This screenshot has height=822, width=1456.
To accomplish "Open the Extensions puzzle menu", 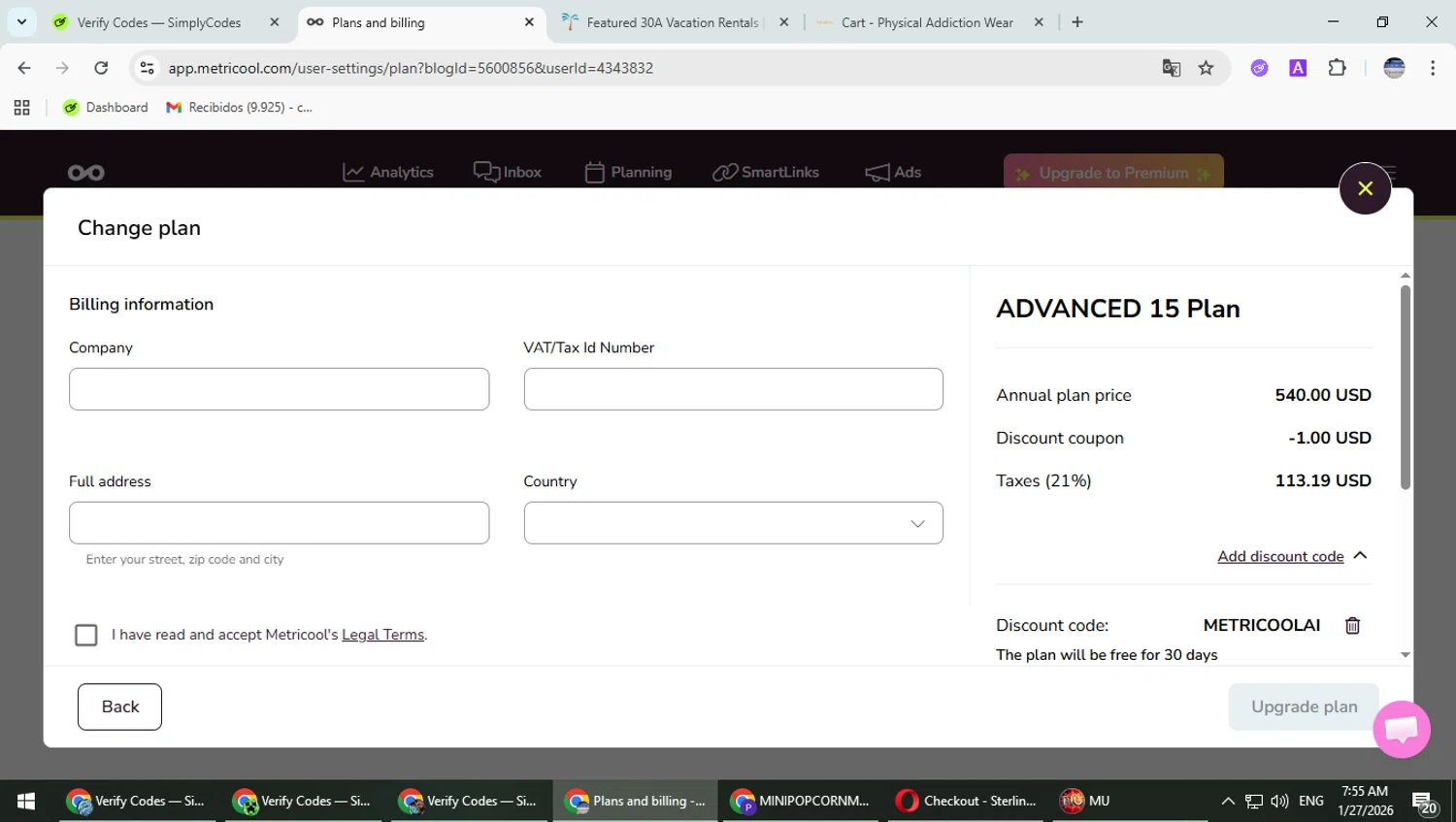I will (1337, 68).
